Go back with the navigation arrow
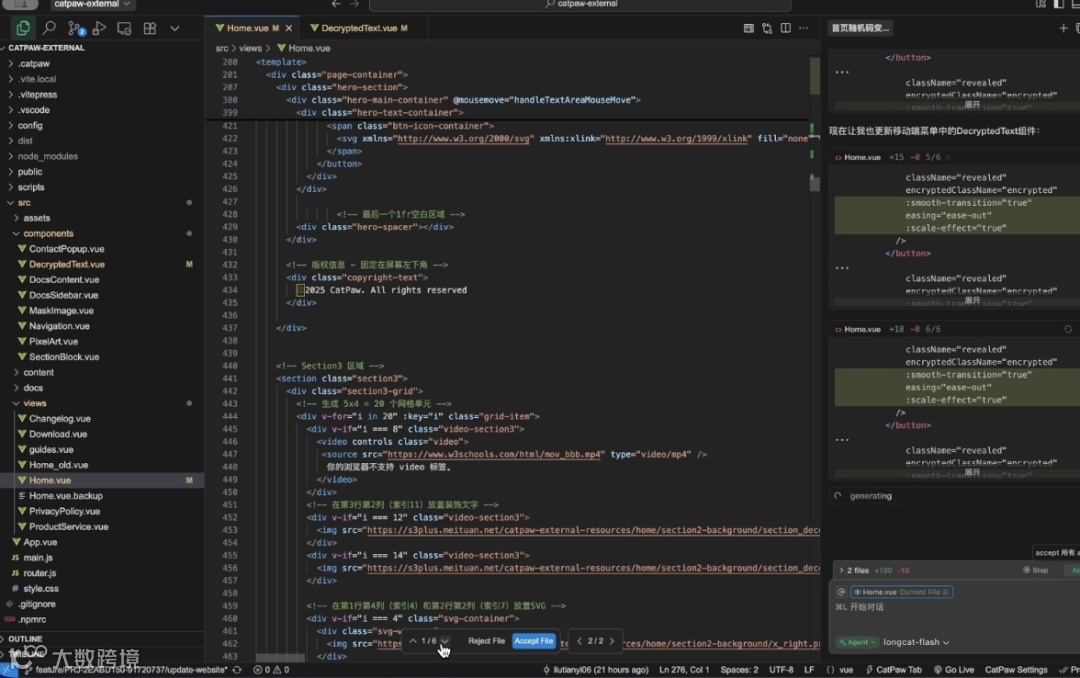Image resolution: width=1080 pixels, height=678 pixels. (x=335, y=4)
